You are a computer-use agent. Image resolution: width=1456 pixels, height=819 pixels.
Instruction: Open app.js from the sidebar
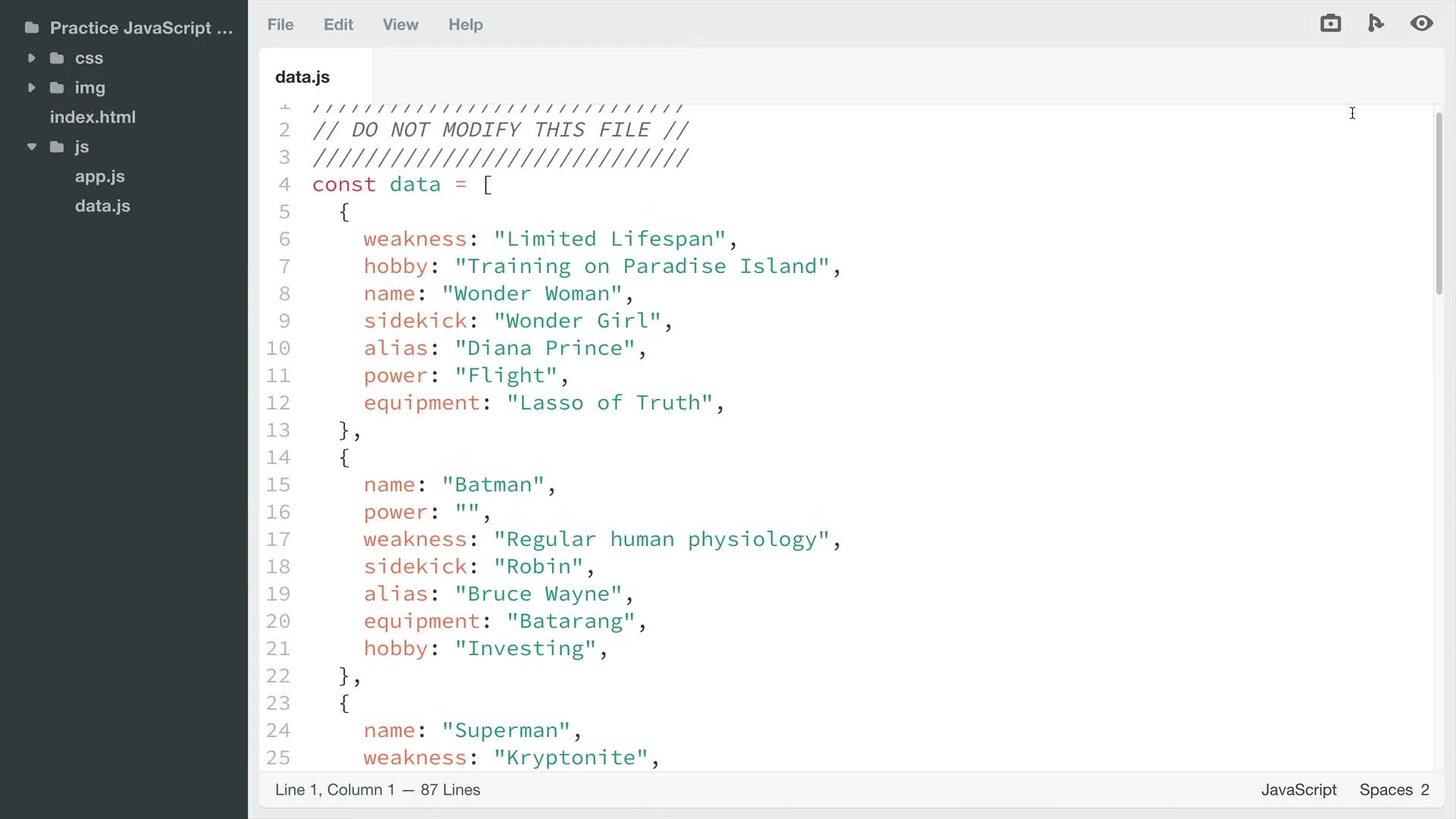click(x=99, y=177)
